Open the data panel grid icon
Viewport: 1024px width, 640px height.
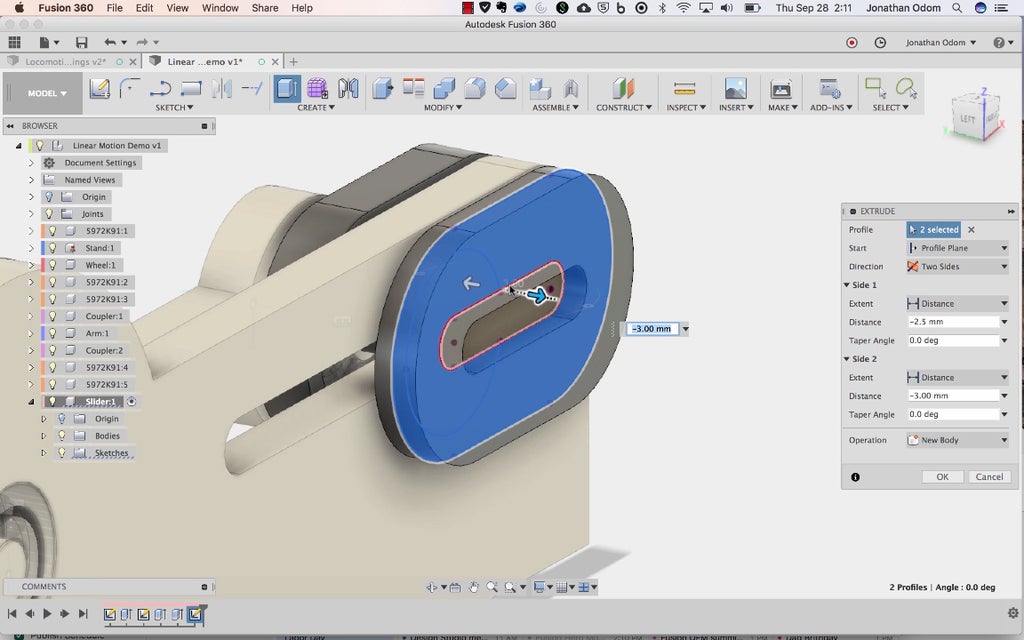[x=14, y=43]
